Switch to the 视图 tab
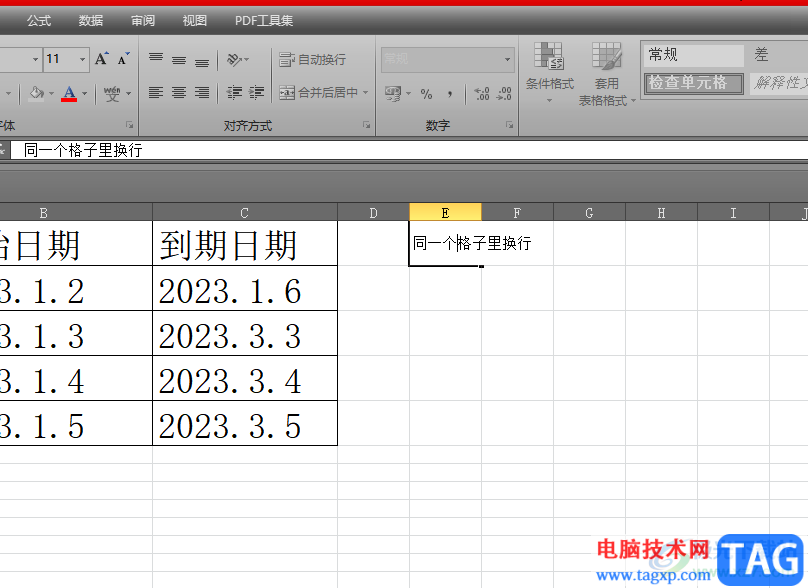Image resolution: width=808 pixels, height=588 pixels. [x=195, y=21]
